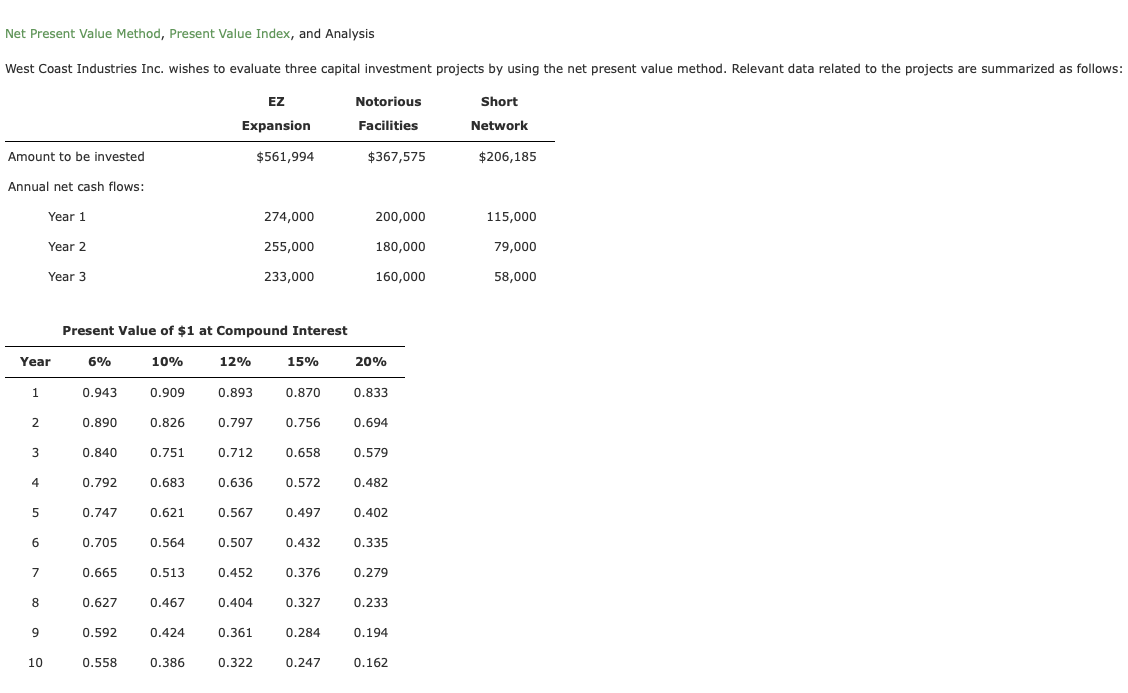
Task: Select the 10% column header
Action: 167,361
